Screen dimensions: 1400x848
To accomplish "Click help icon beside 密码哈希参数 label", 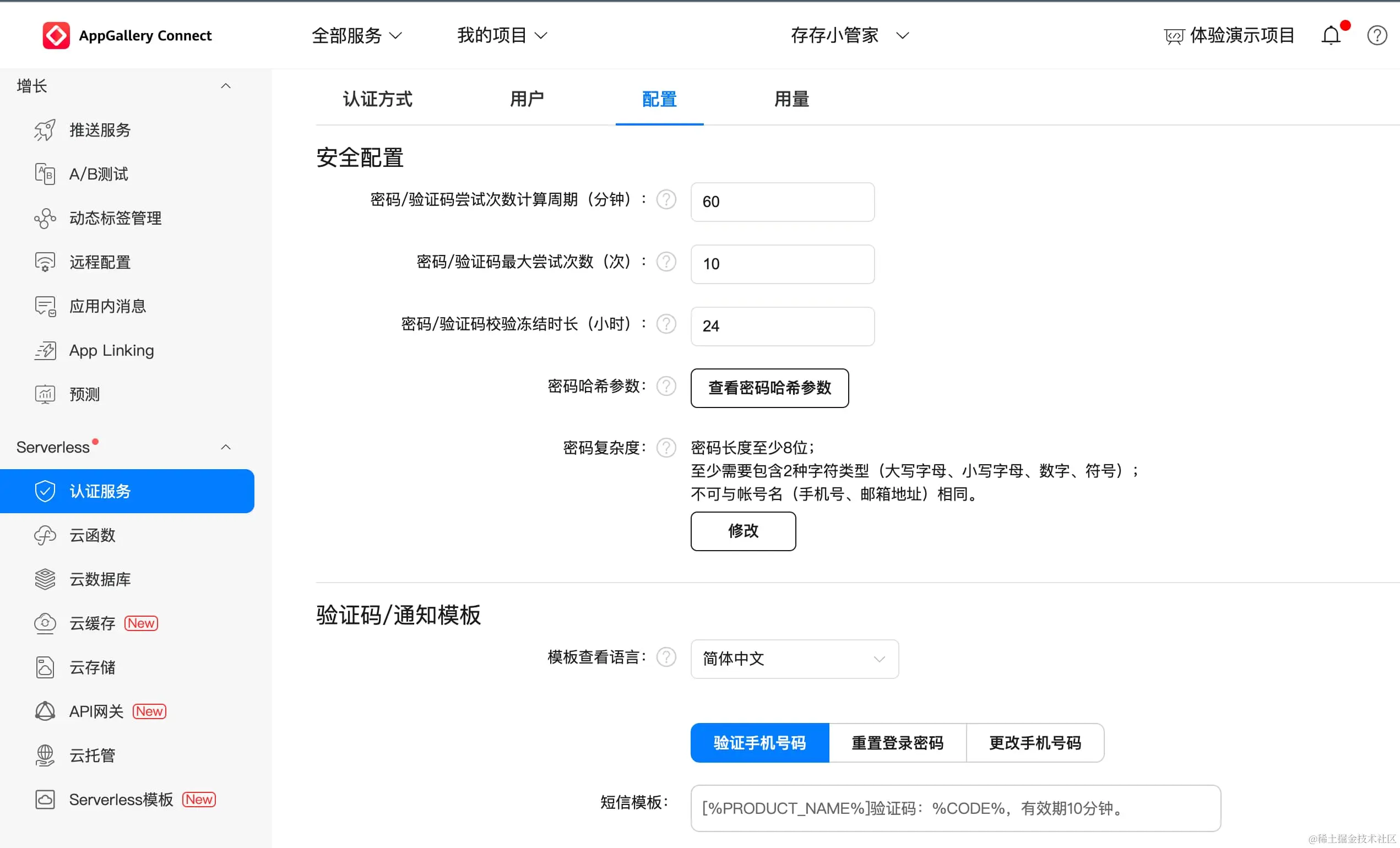I will point(666,386).
